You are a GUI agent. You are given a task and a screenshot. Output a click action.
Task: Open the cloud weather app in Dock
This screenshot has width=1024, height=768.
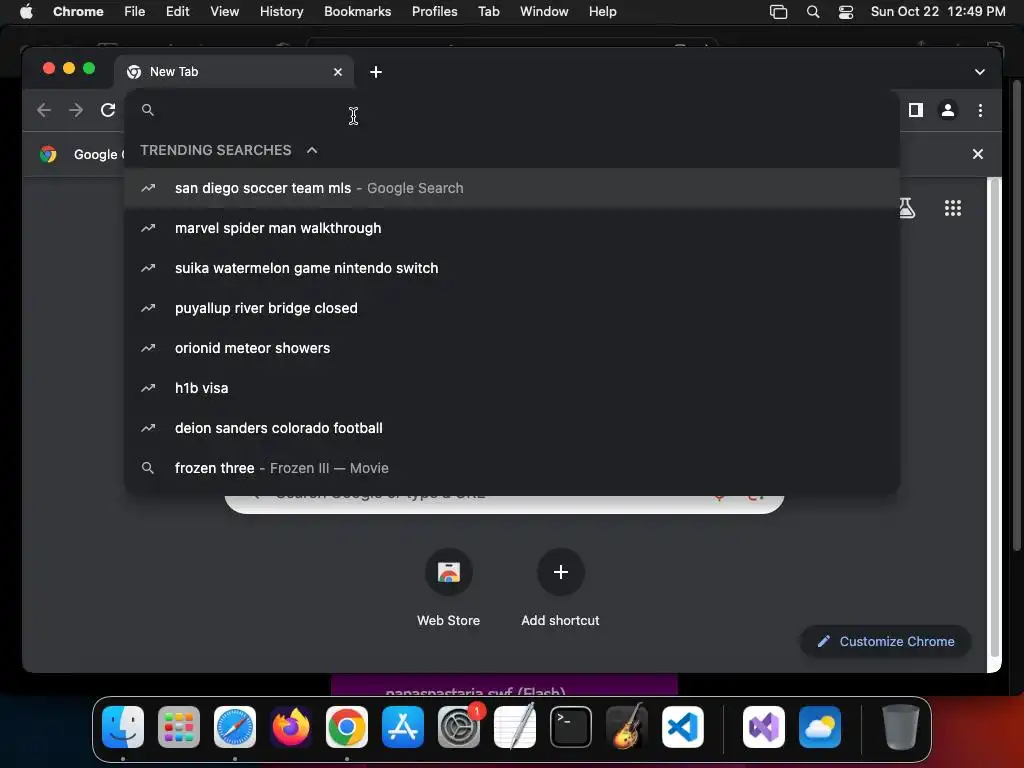coord(820,726)
